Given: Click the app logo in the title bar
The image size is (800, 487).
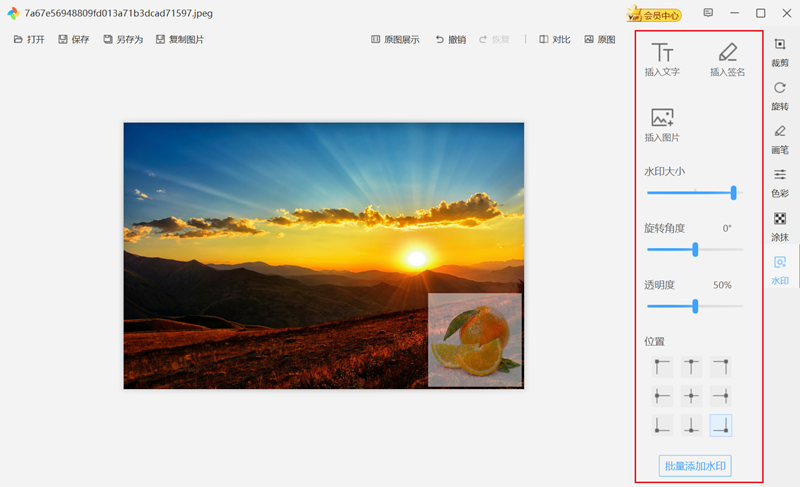Looking at the screenshot, I should click(13, 13).
